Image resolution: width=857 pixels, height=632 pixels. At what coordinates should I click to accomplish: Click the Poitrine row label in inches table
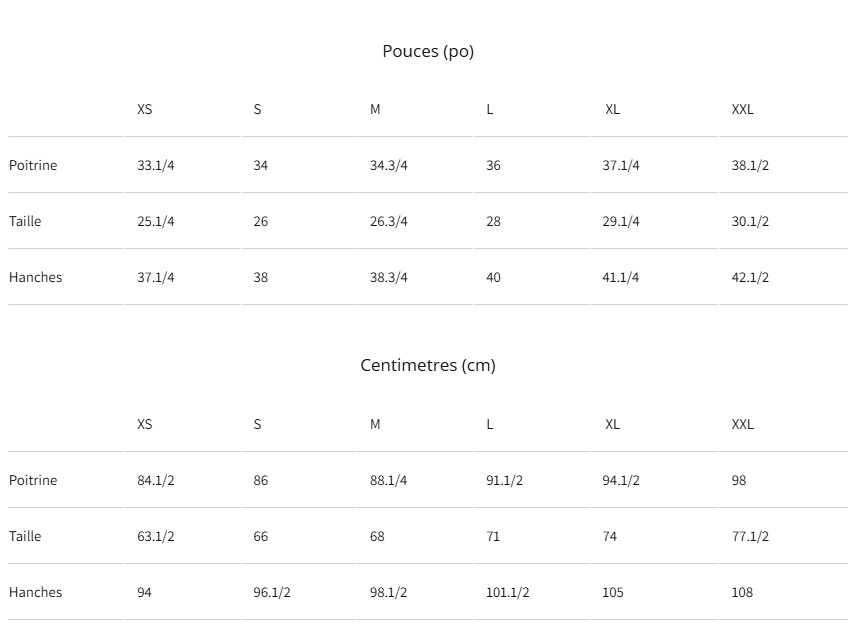(x=33, y=165)
